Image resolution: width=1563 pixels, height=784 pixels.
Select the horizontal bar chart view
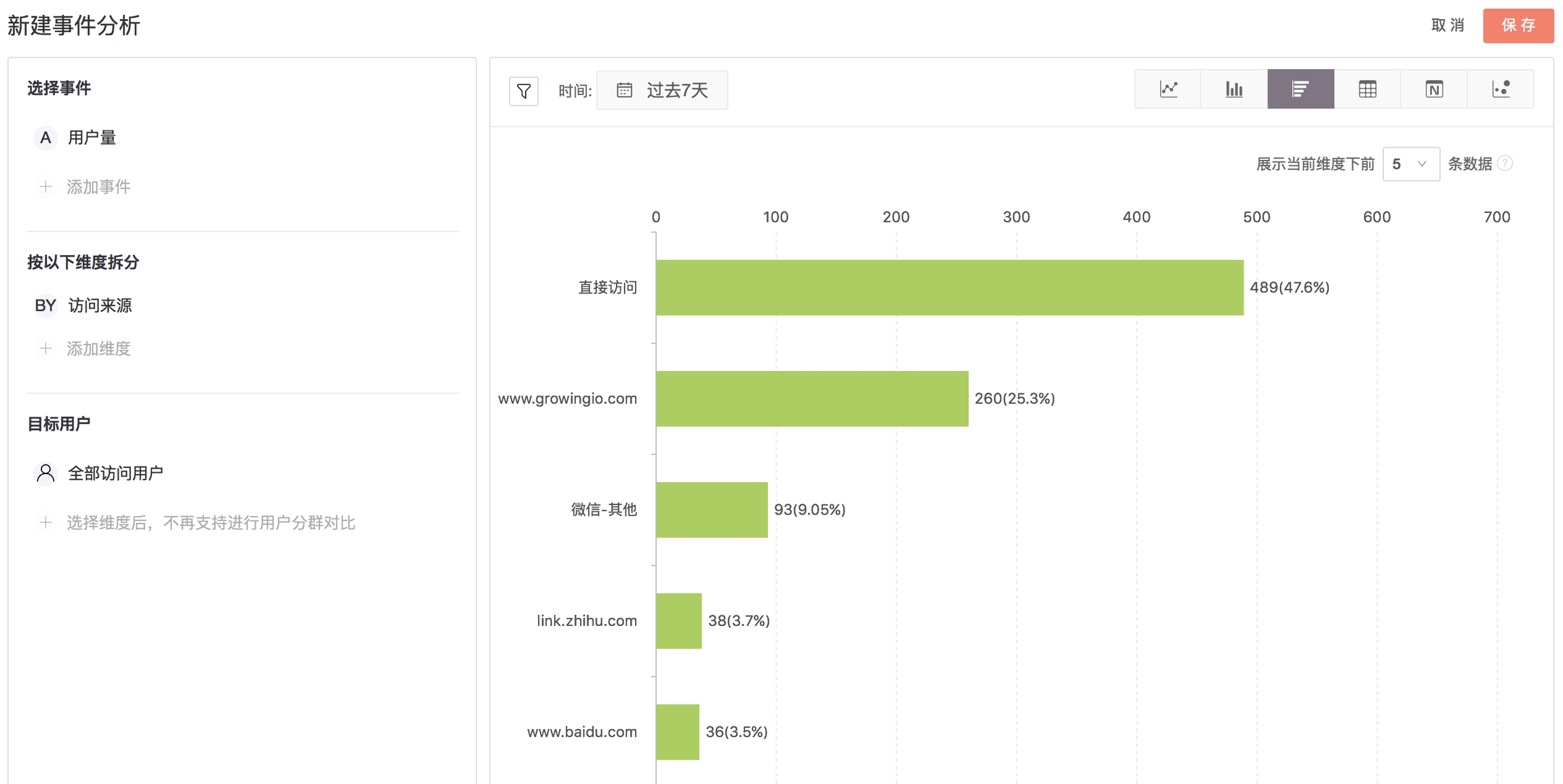pyautogui.click(x=1300, y=89)
